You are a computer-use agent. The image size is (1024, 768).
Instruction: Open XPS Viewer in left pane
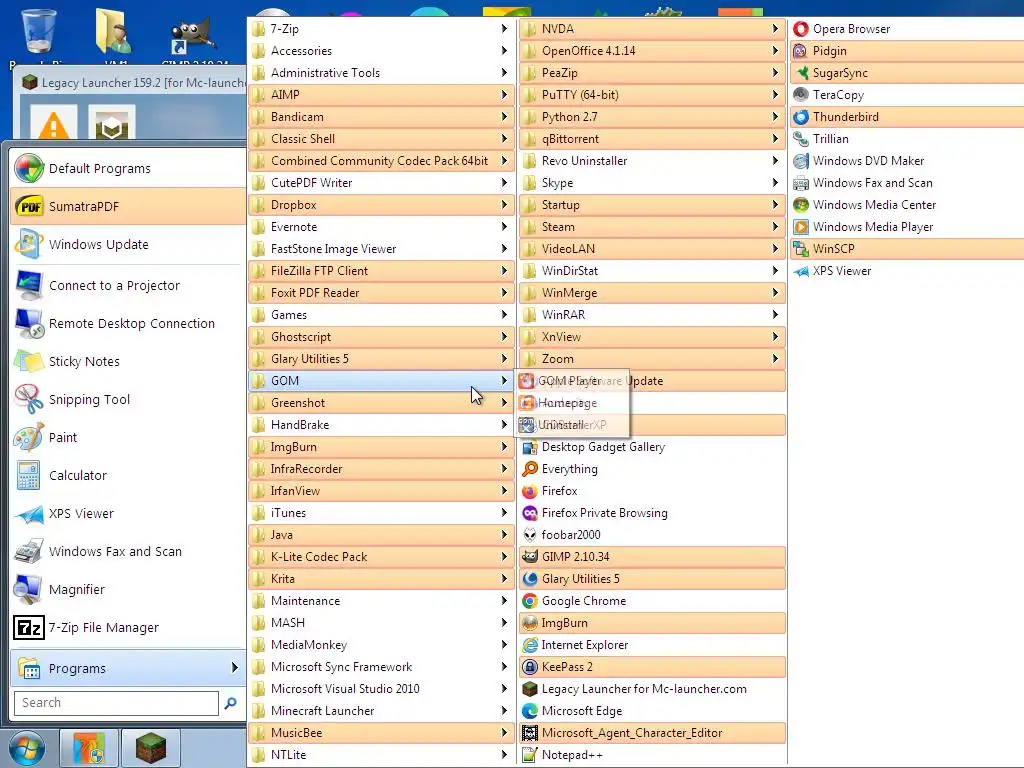pos(128,514)
